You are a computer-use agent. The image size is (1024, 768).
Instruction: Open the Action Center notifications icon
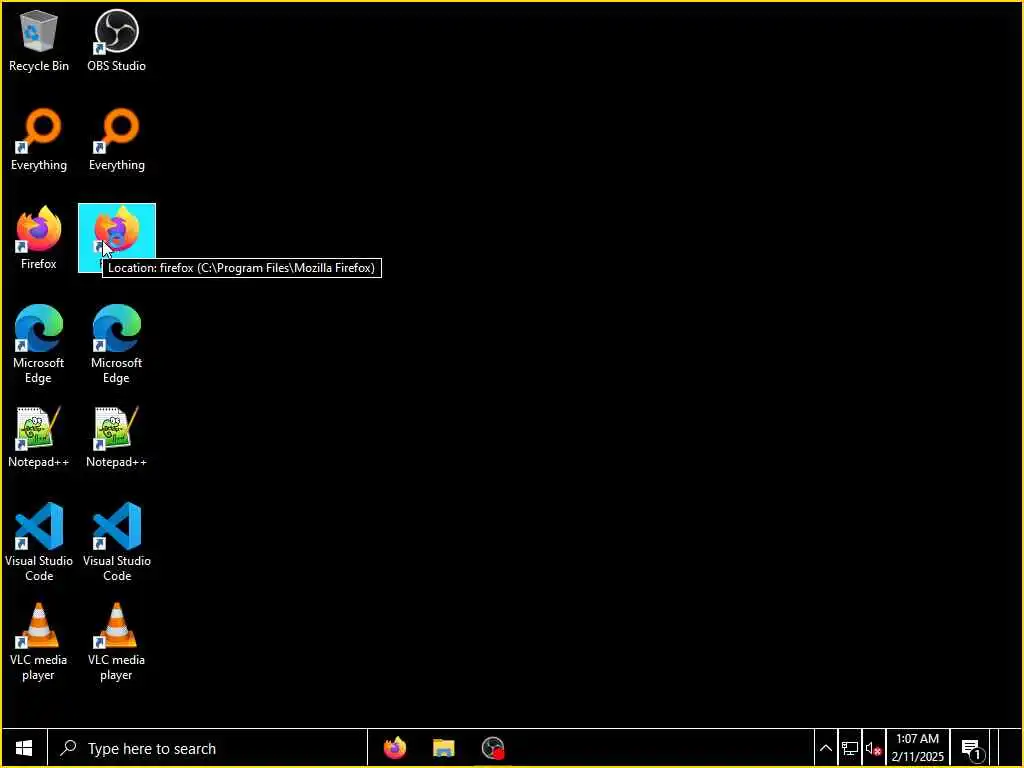click(x=971, y=748)
